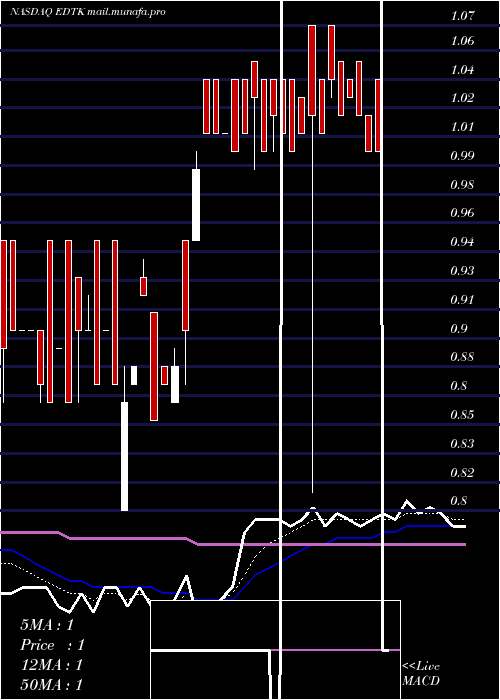500x700 pixels.
Task: Select the 1.01 price axis label
Action: click(462, 127)
